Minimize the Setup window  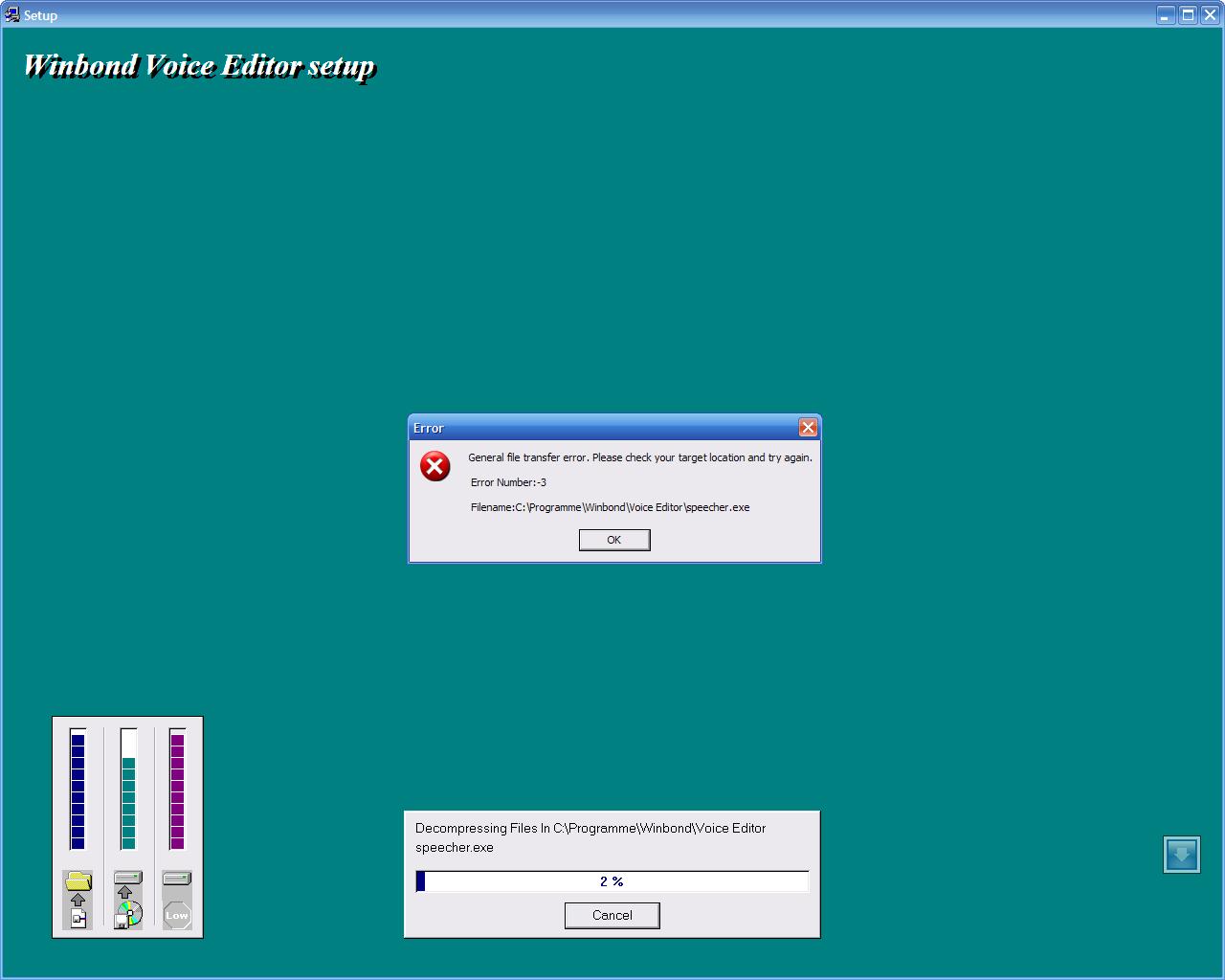click(1166, 15)
